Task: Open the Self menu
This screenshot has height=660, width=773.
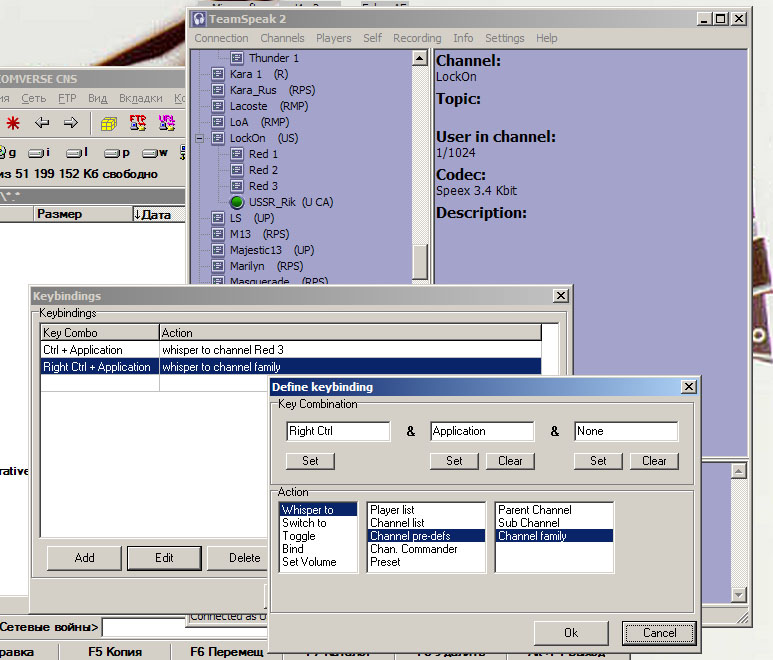Action: (372, 38)
